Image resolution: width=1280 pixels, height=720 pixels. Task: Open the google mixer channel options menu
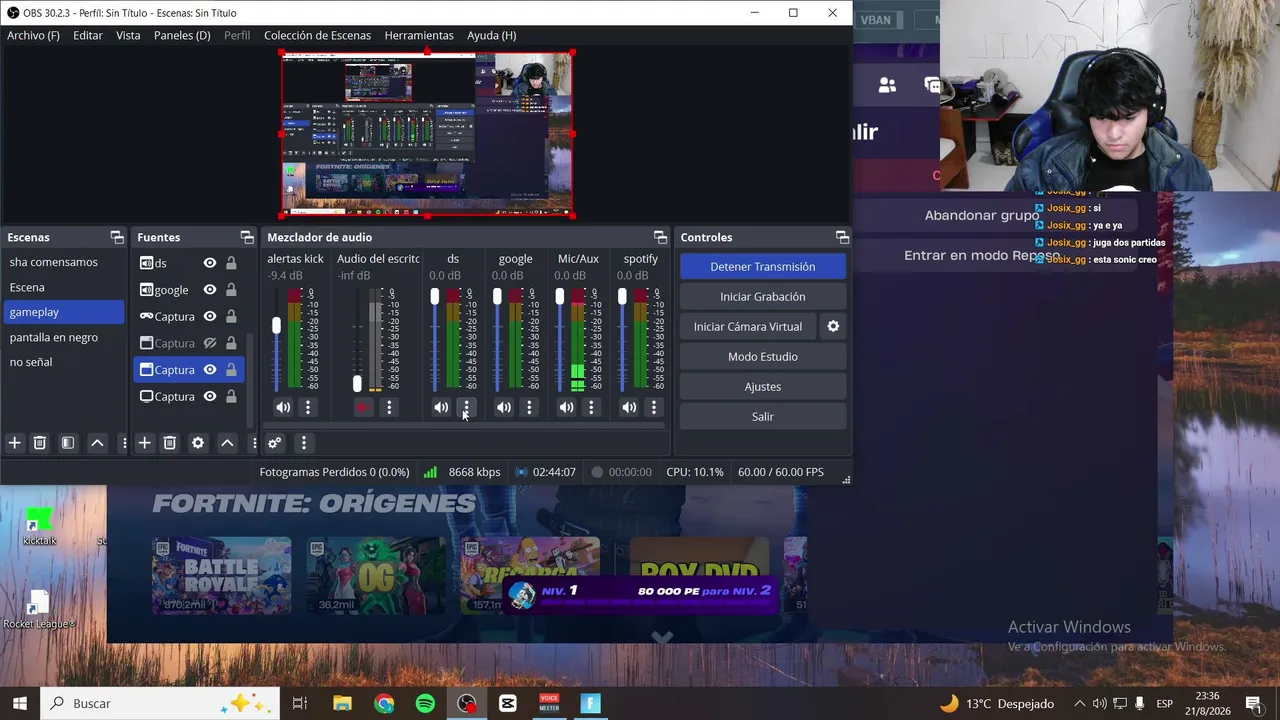pos(529,407)
